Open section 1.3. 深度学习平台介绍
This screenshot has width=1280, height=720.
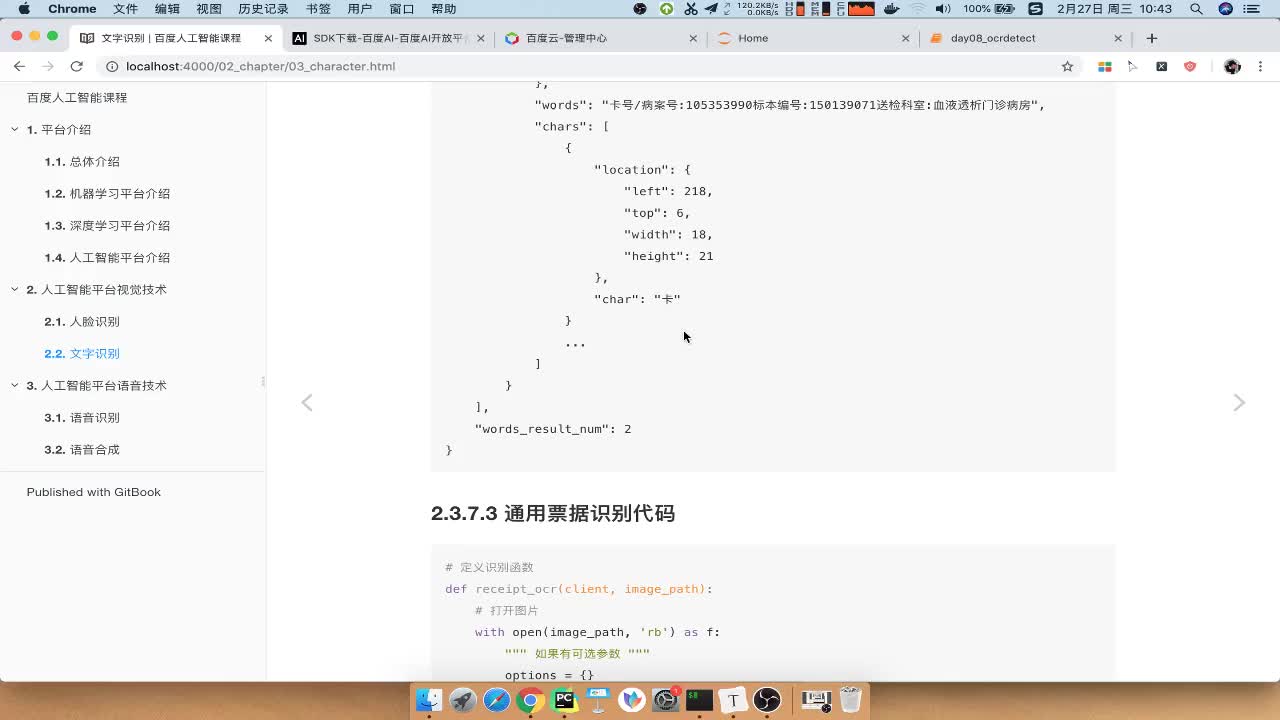click(x=107, y=226)
